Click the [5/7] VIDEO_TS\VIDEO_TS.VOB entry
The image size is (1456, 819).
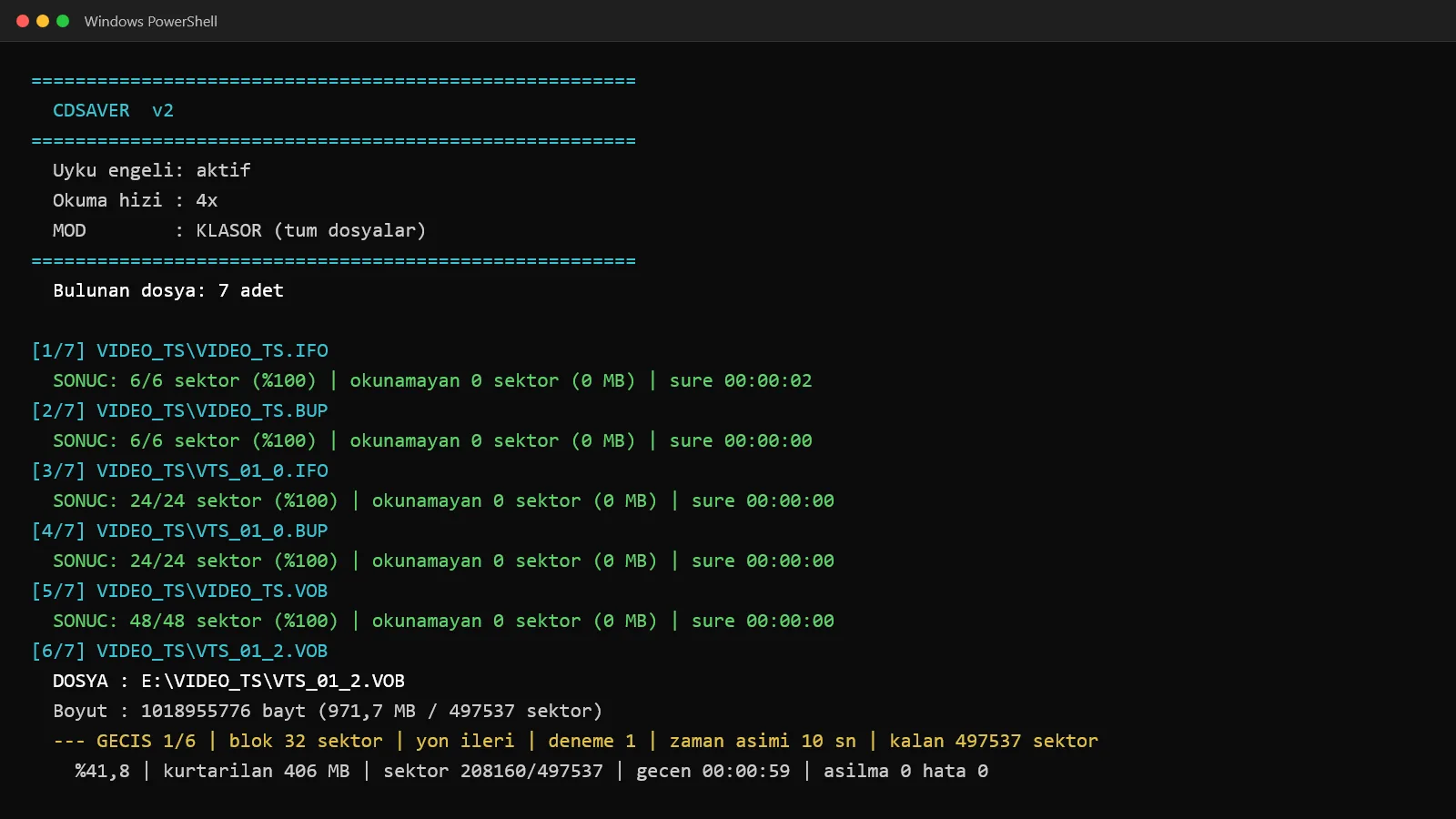(x=180, y=591)
